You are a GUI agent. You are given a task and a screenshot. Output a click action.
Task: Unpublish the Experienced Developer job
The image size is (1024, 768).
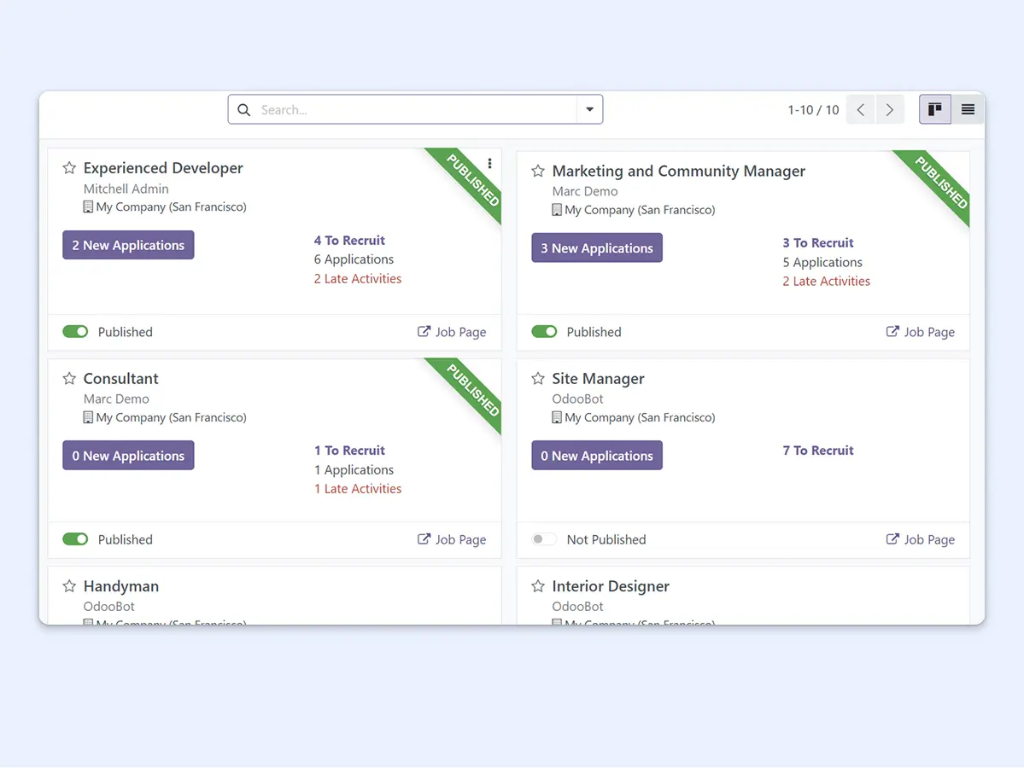(75, 332)
